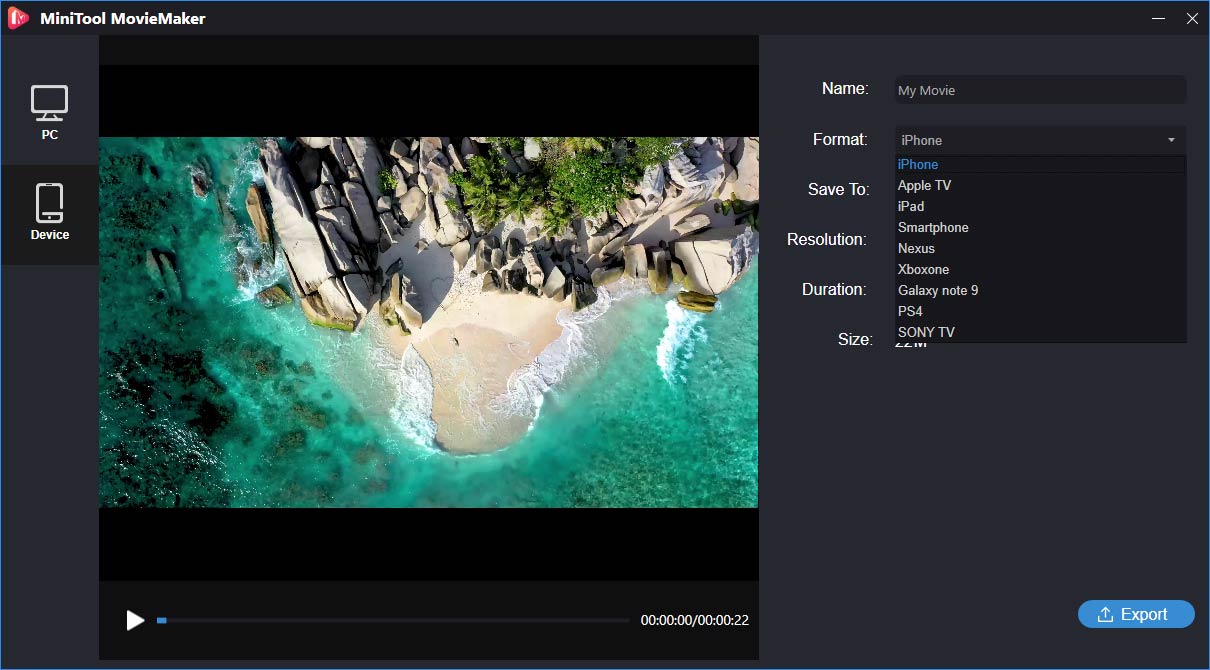
Task: Click the My Movie name field
Action: point(1038,90)
